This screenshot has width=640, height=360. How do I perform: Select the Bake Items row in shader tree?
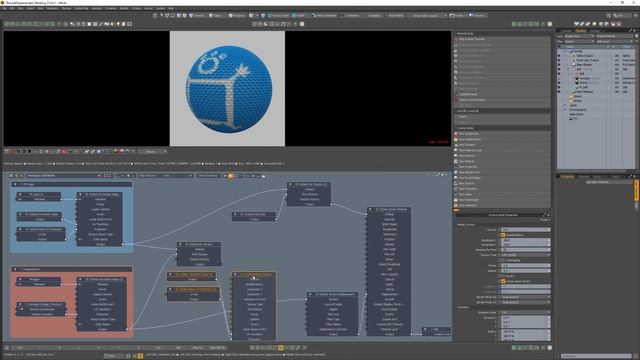pyautogui.click(x=576, y=114)
